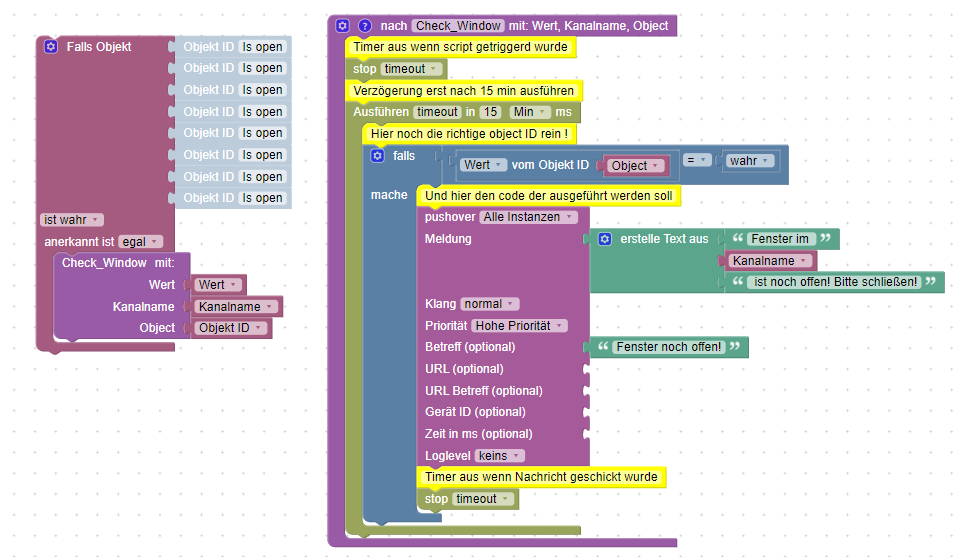Click 'Betreff (optional)' label
This screenshot has width=958, height=557.
point(470,347)
